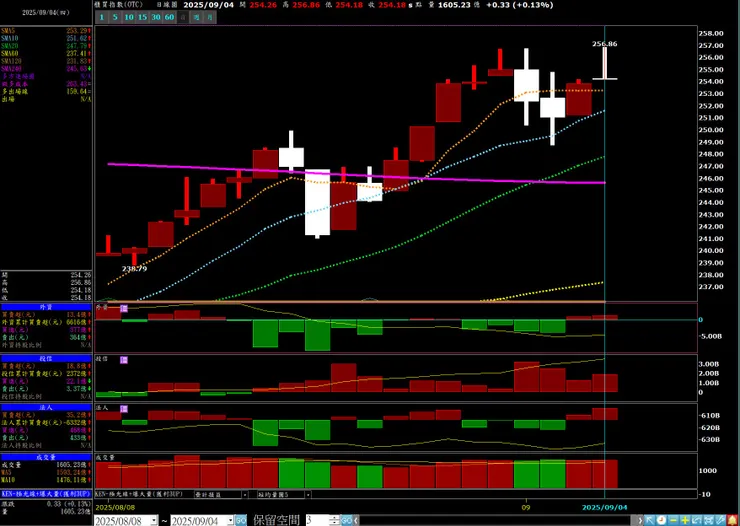Select the daily (日) timeframe button
The image size is (740, 526).
point(183,17)
